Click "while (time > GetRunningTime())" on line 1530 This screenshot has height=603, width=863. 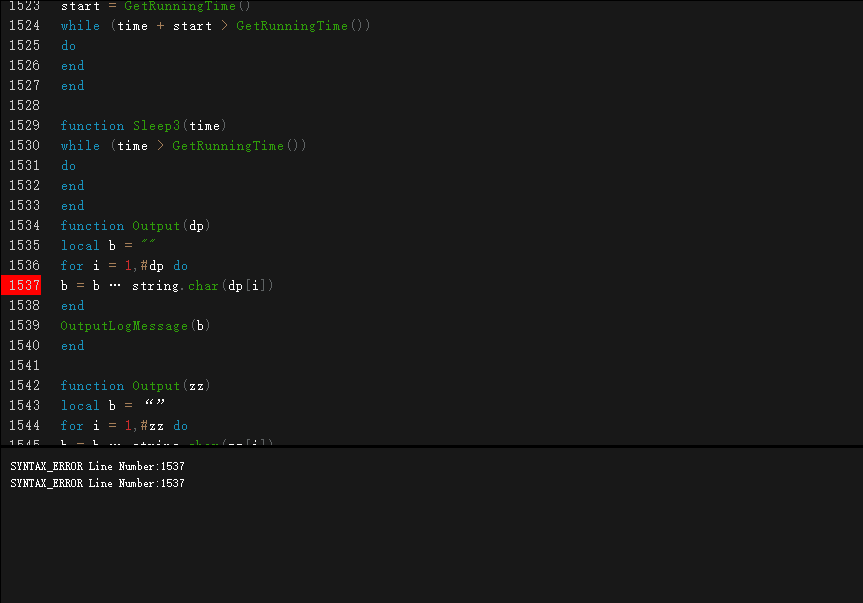click(183, 146)
